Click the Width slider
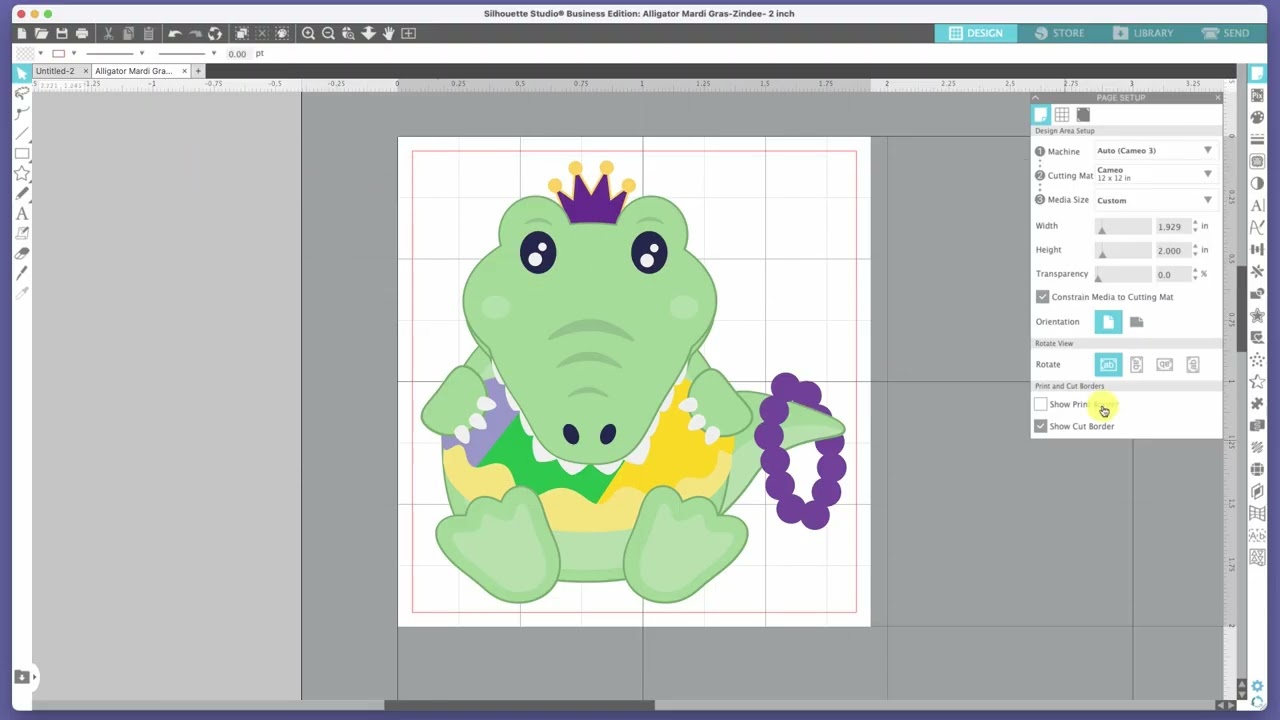 click(x=1123, y=227)
